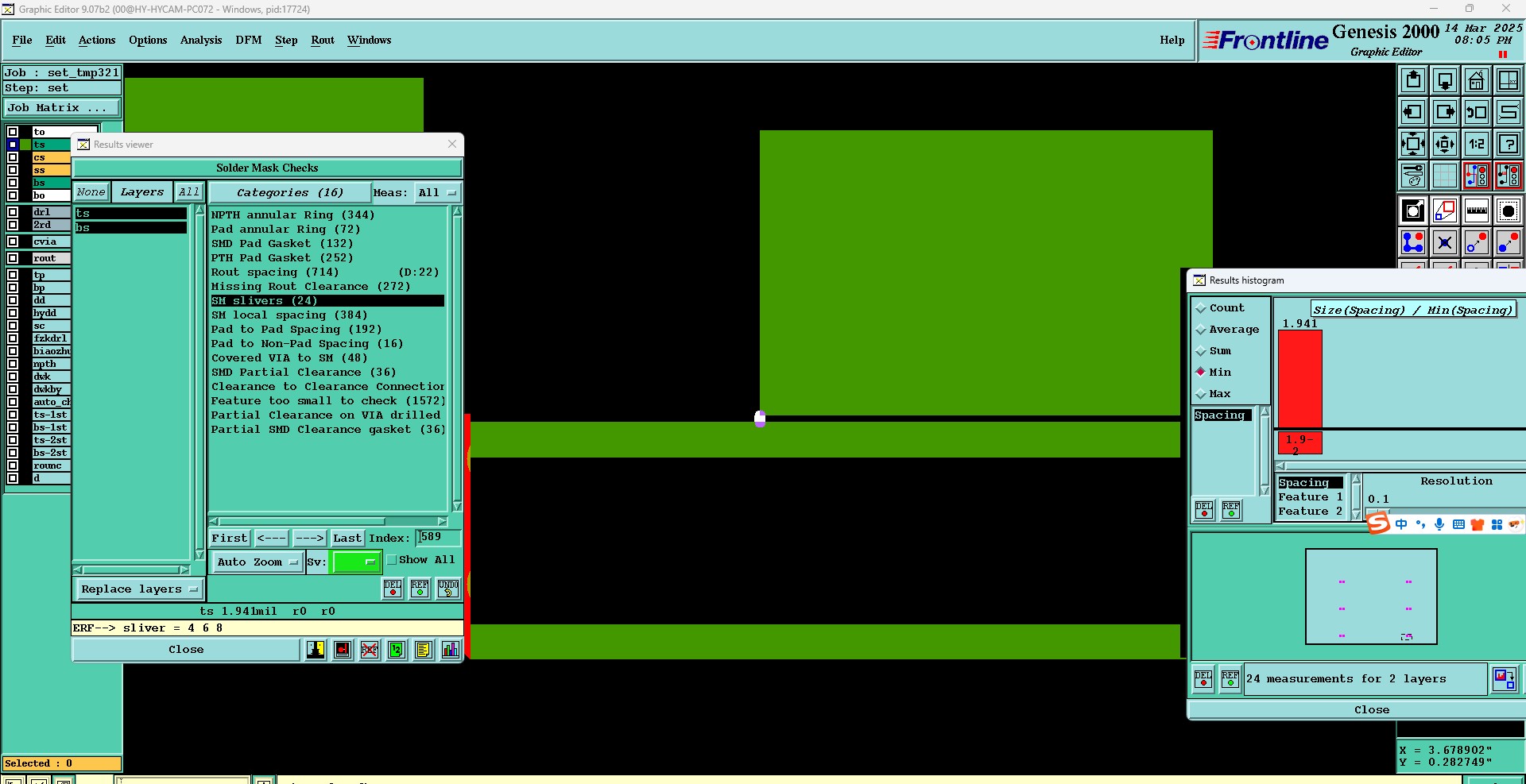
Task: Open the Auto Zoom dropdown
Action: coord(258,562)
